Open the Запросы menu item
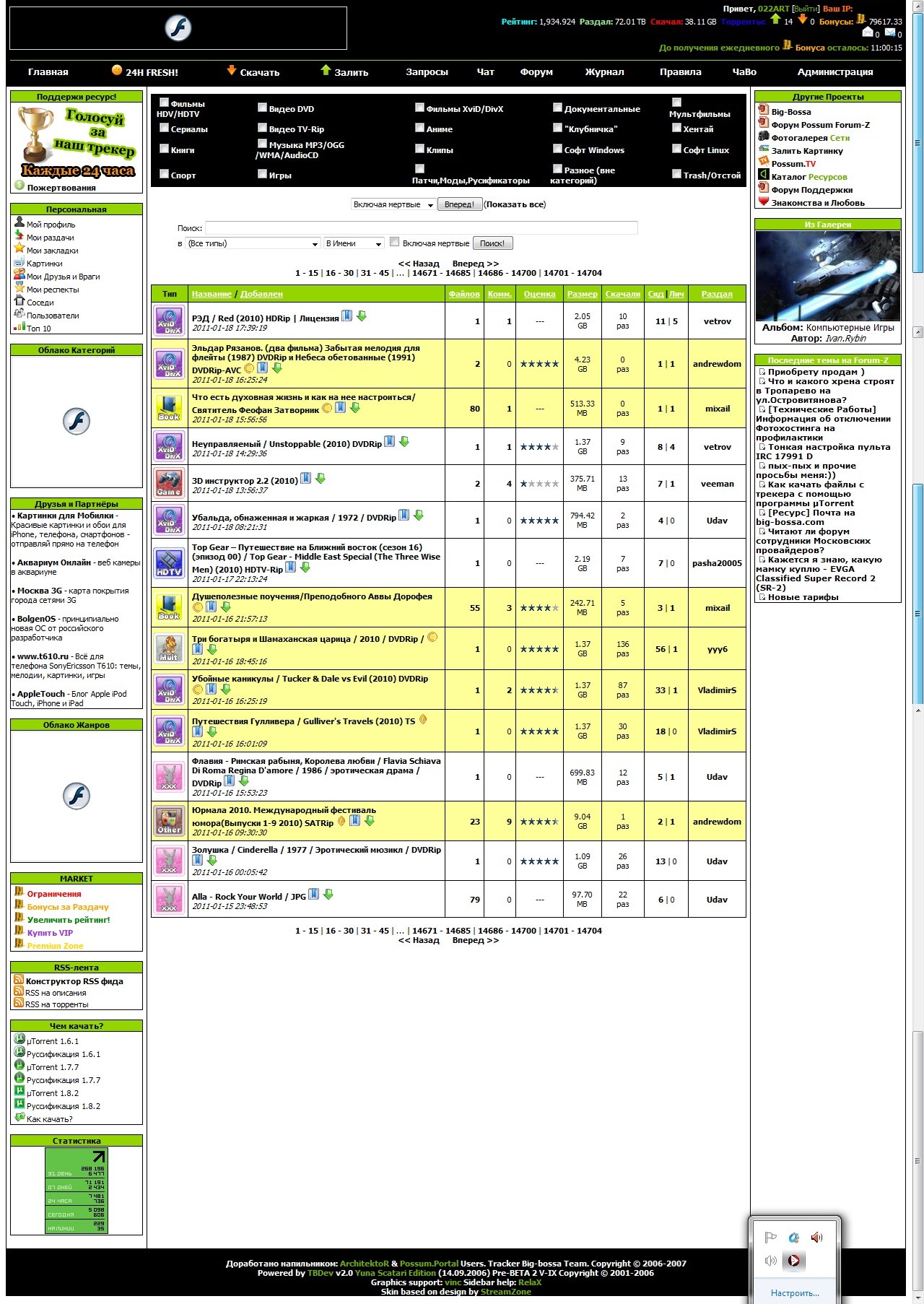924x1304 pixels. click(427, 72)
